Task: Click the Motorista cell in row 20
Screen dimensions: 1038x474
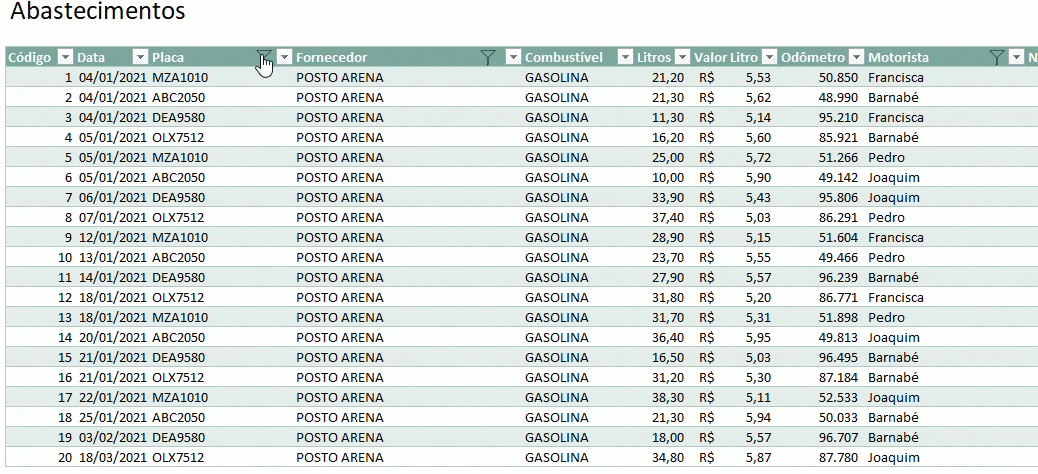Action: [x=893, y=457]
